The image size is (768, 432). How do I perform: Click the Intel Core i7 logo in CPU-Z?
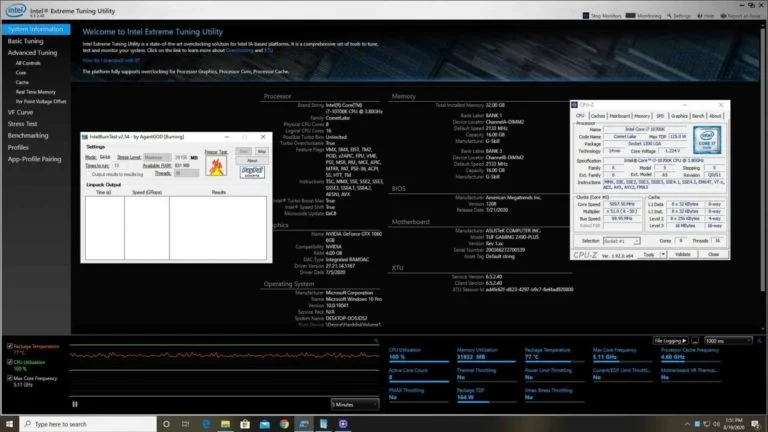[707, 140]
